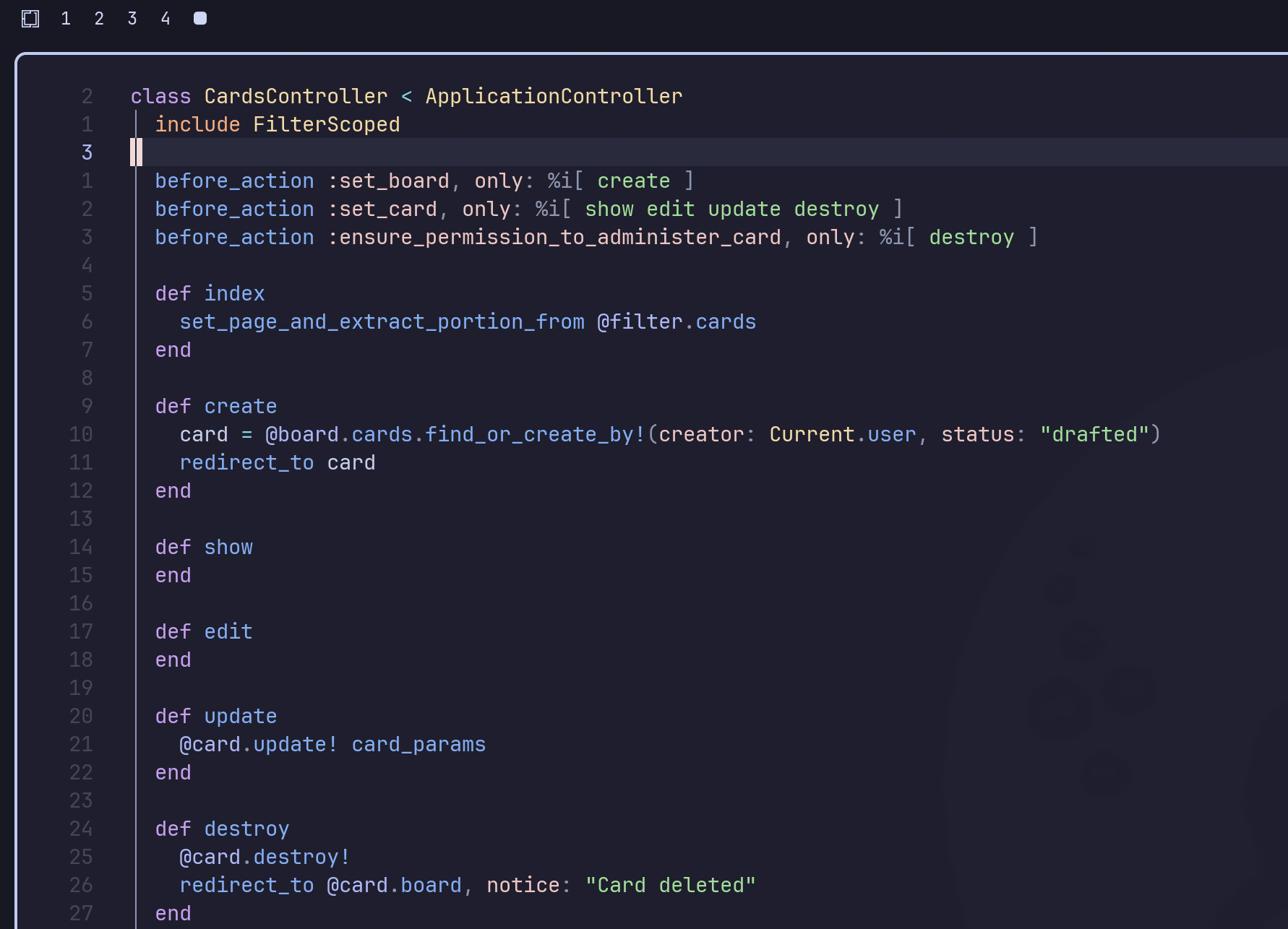
Task: Click the set_page_and_extract_portion_from call
Action: tap(382, 321)
